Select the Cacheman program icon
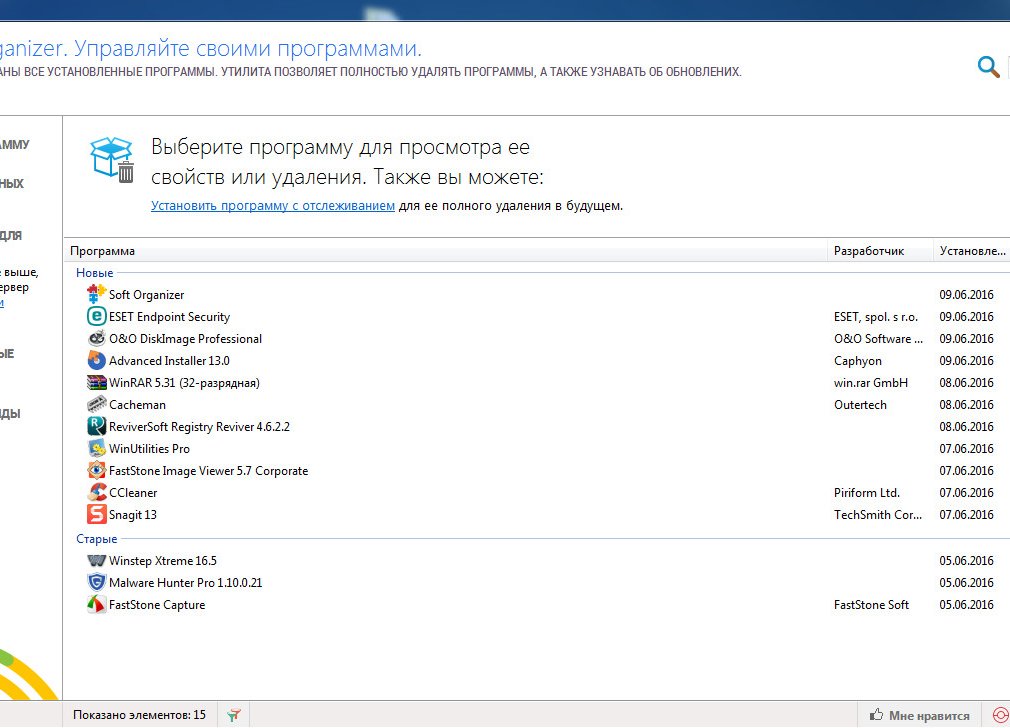The width and height of the screenshot is (1010, 728). pyautogui.click(x=96, y=404)
